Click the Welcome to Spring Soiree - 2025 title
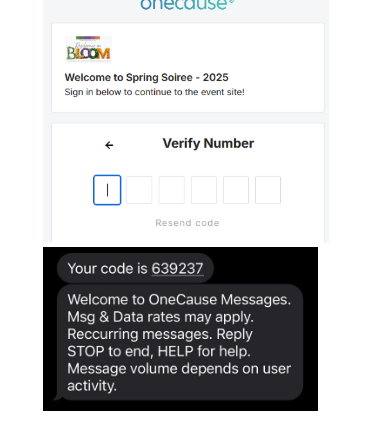Image resolution: width=372 pixels, height=430 pixels. coord(146,77)
